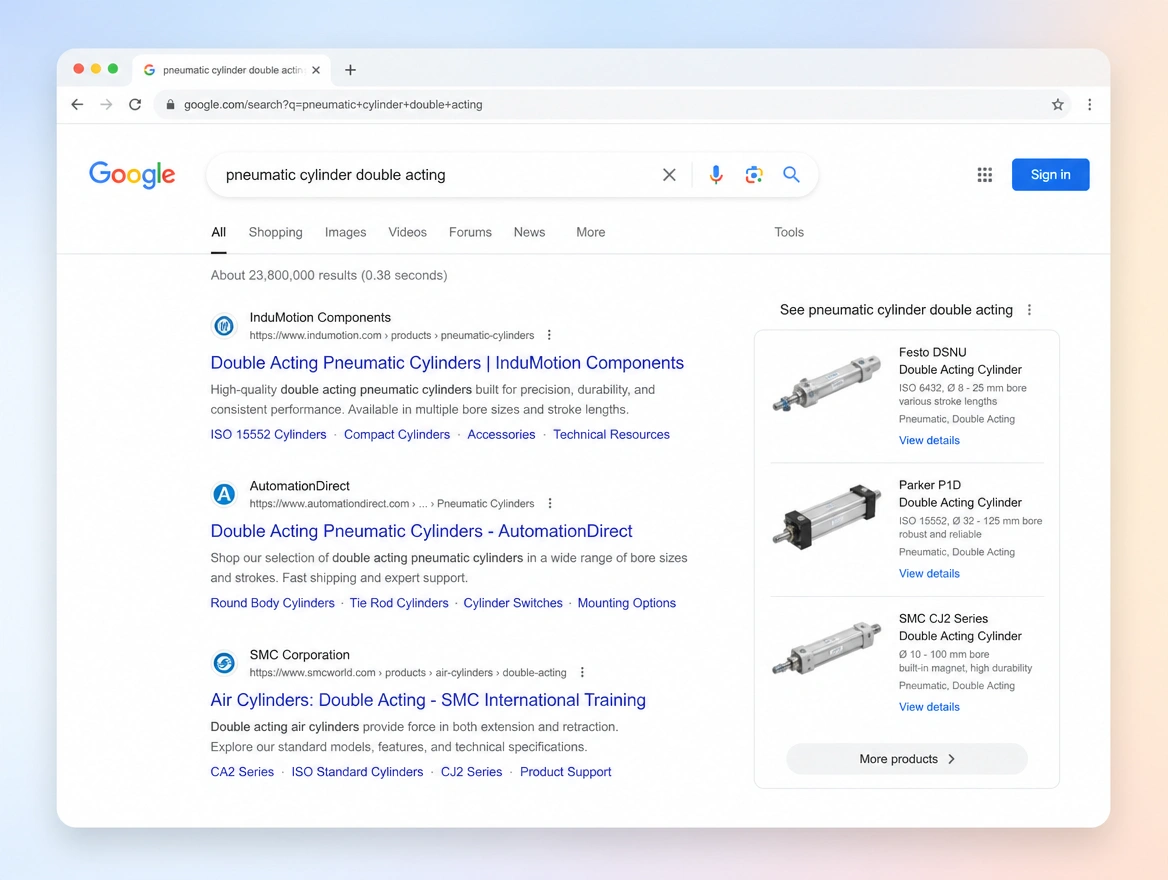Reload the page with the refresh icon

[x=135, y=104]
